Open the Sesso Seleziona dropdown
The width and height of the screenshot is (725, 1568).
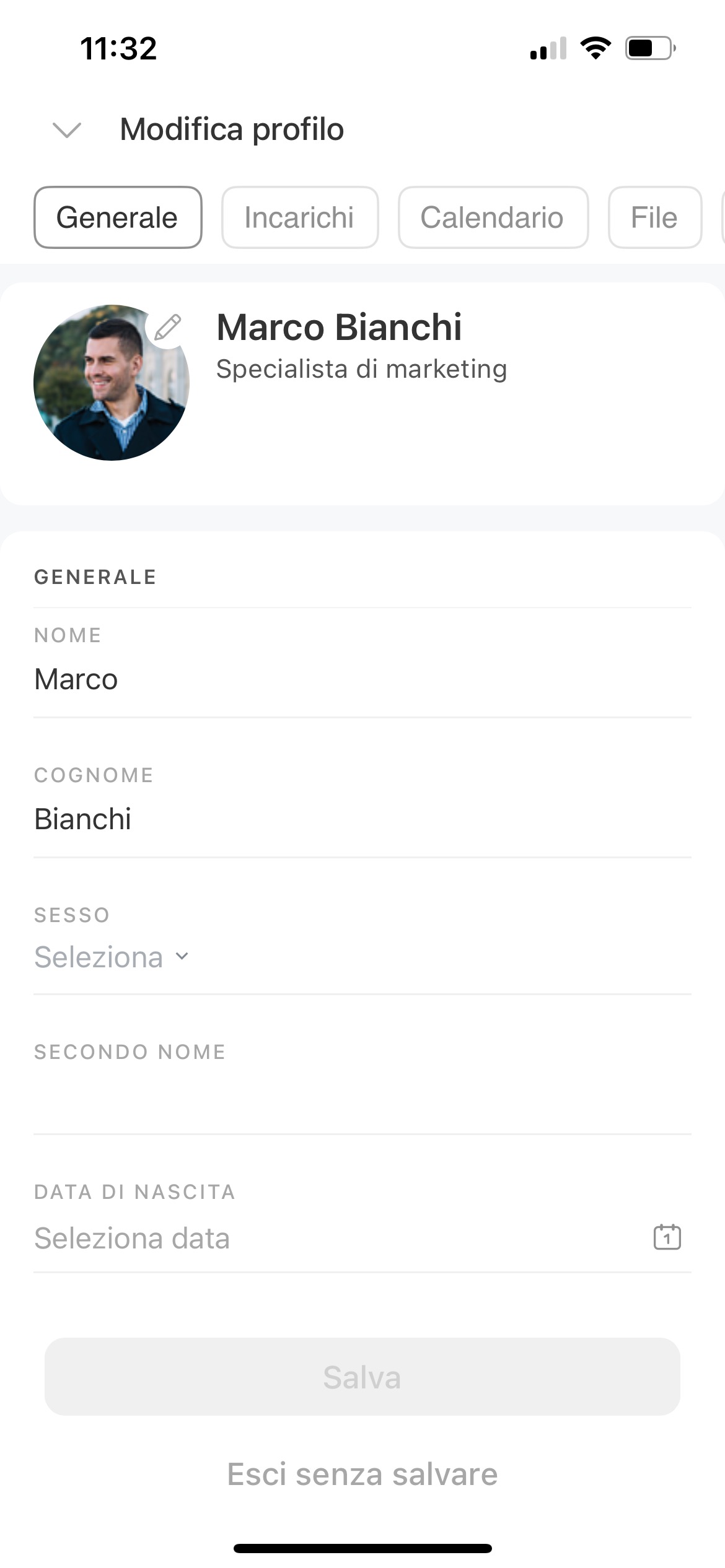(x=112, y=957)
